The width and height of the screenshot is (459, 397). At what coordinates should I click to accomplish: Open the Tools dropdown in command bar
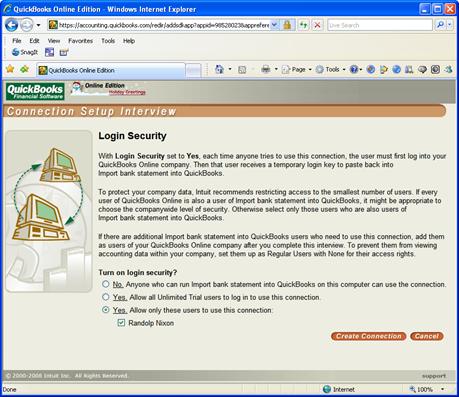click(330, 69)
